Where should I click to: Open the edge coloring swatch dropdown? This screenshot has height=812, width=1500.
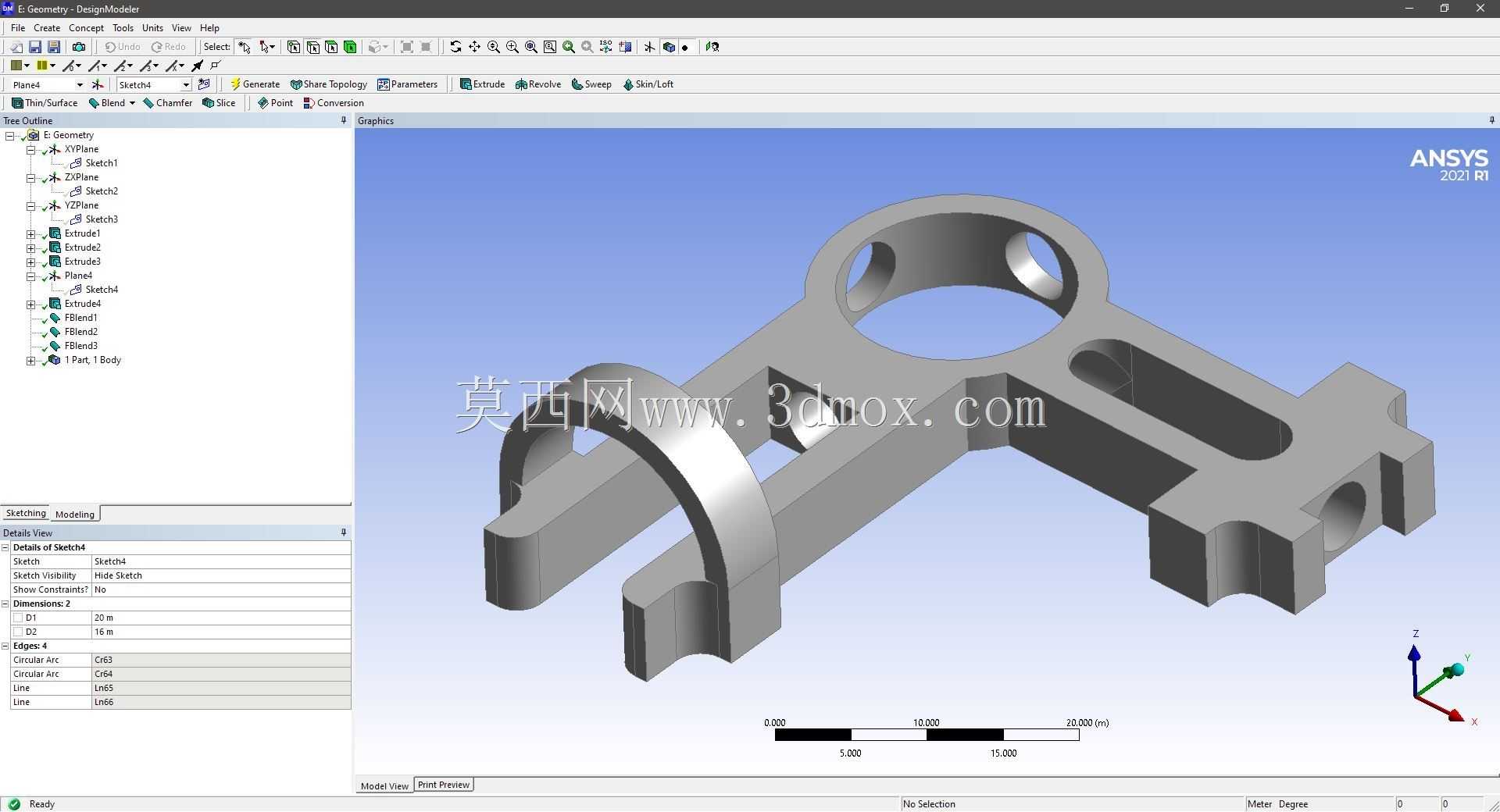click(52, 66)
